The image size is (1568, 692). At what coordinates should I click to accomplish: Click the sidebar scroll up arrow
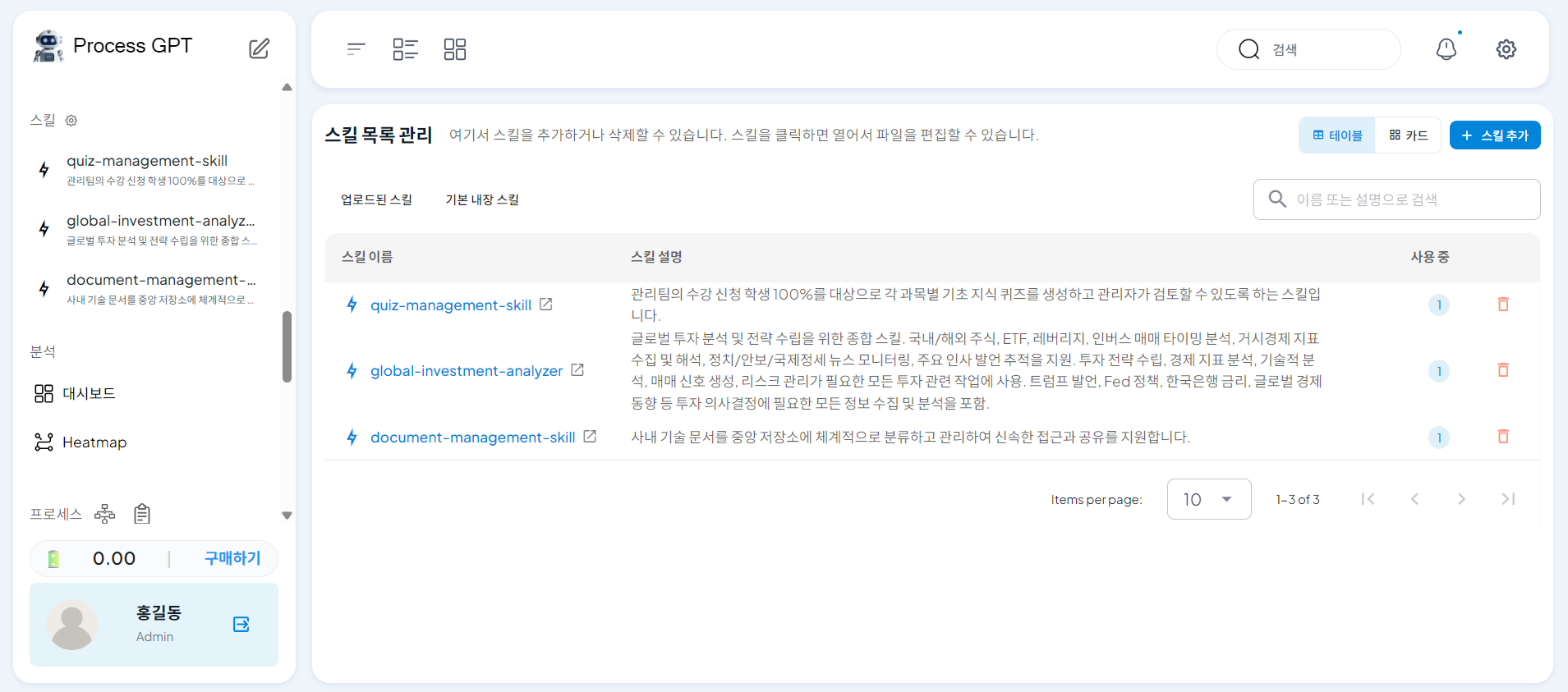[287, 87]
